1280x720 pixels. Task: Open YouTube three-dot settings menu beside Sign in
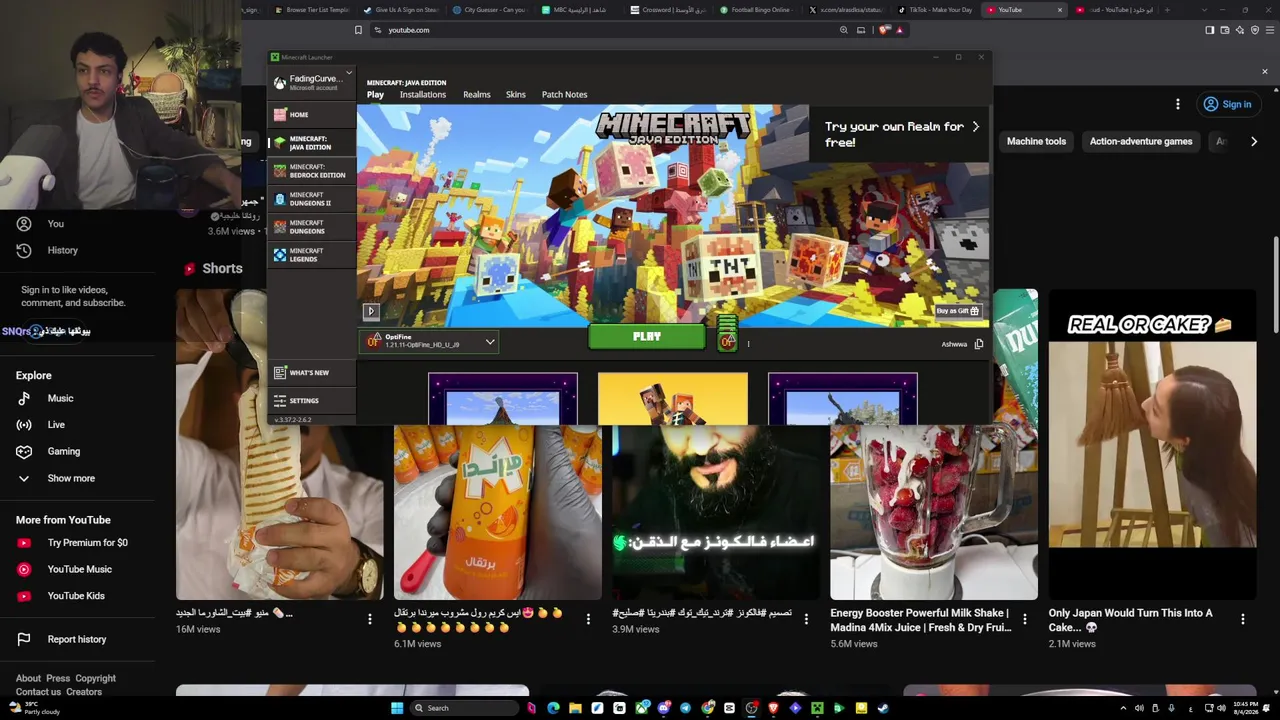(x=1178, y=104)
